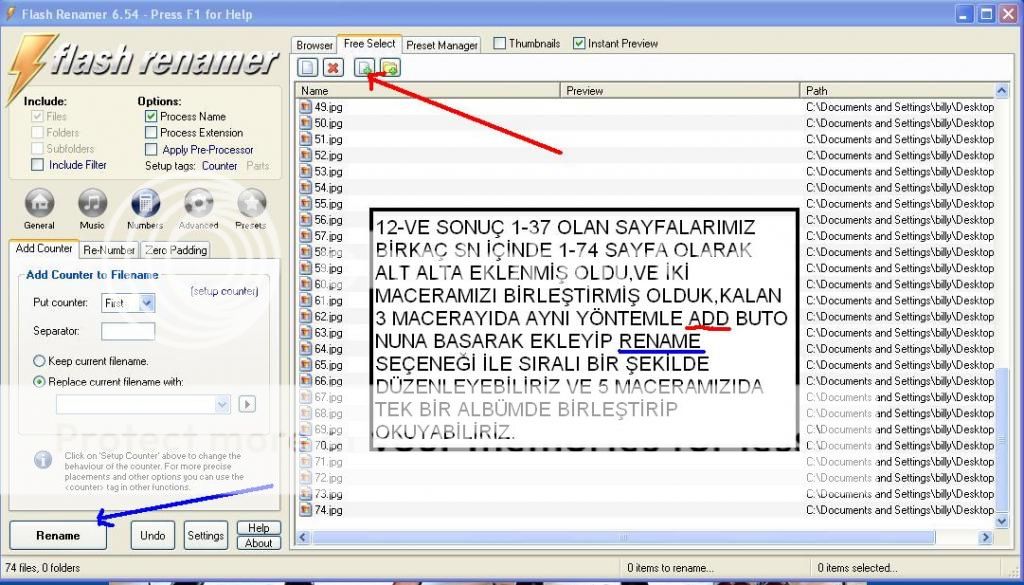Select the General category icon
Image resolution: width=1024 pixels, height=585 pixels.
tap(39, 203)
